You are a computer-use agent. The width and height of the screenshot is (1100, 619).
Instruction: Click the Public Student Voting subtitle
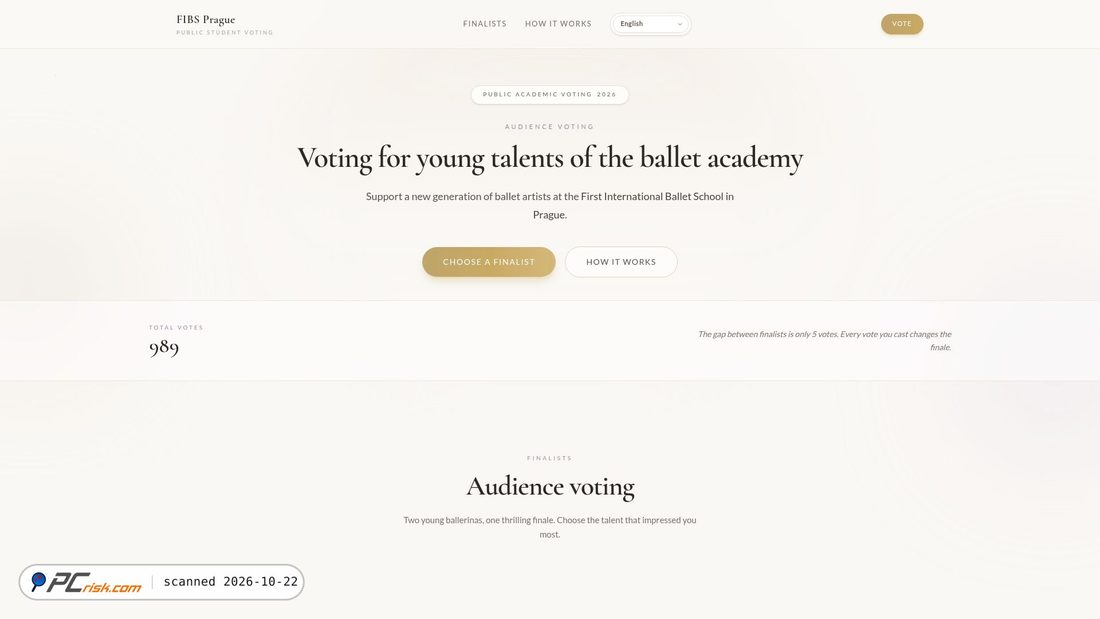tap(224, 32)
